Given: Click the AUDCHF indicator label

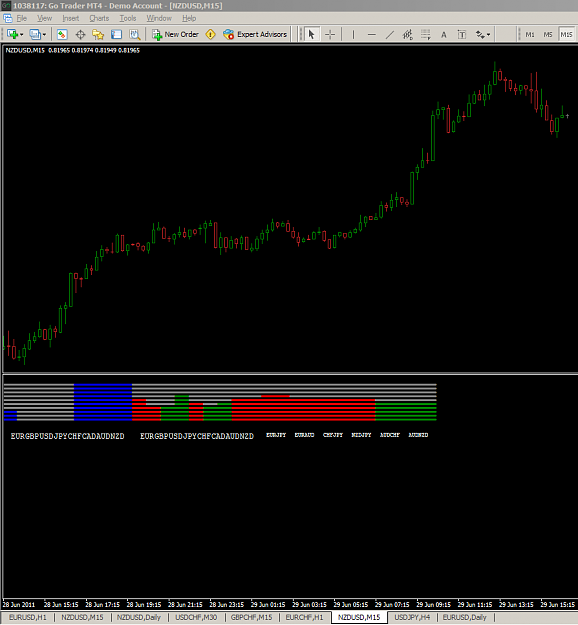Looking at the screenshot, I should click(389, 435).
